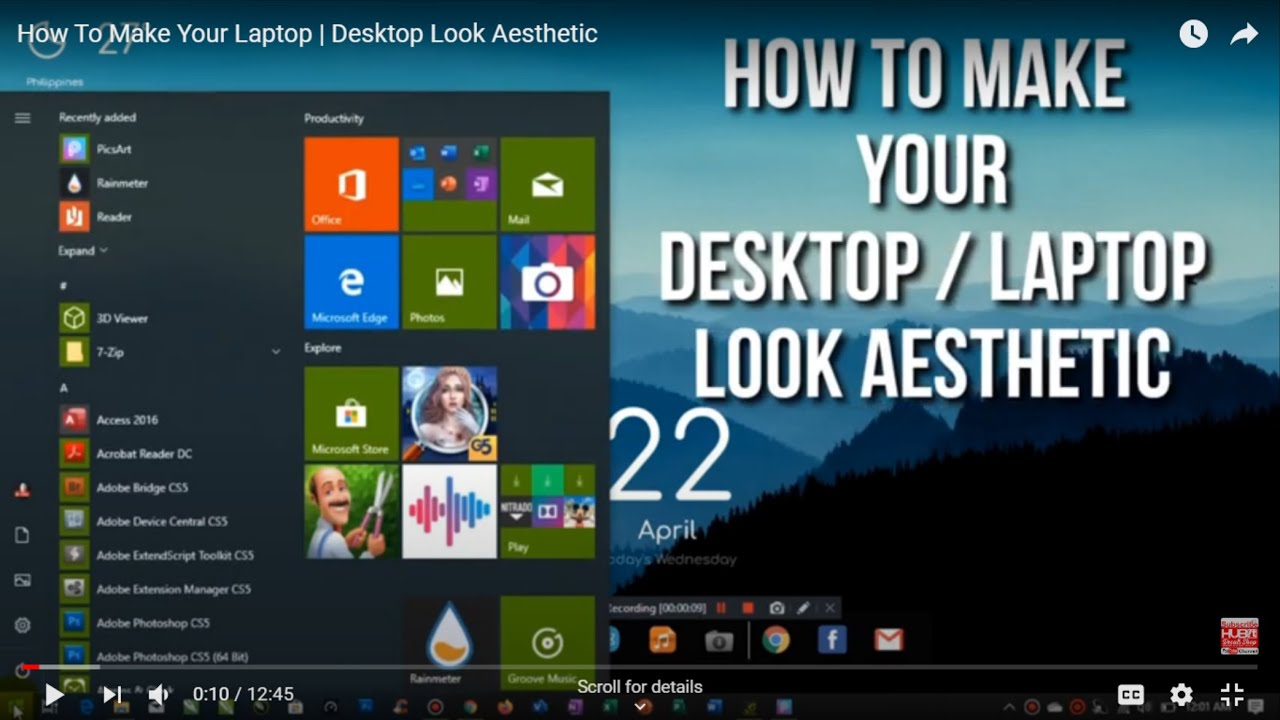Open Adobe Extension Manager CS5
The height and width of the screenshot is (720, 1280).
tap(156, 589)
